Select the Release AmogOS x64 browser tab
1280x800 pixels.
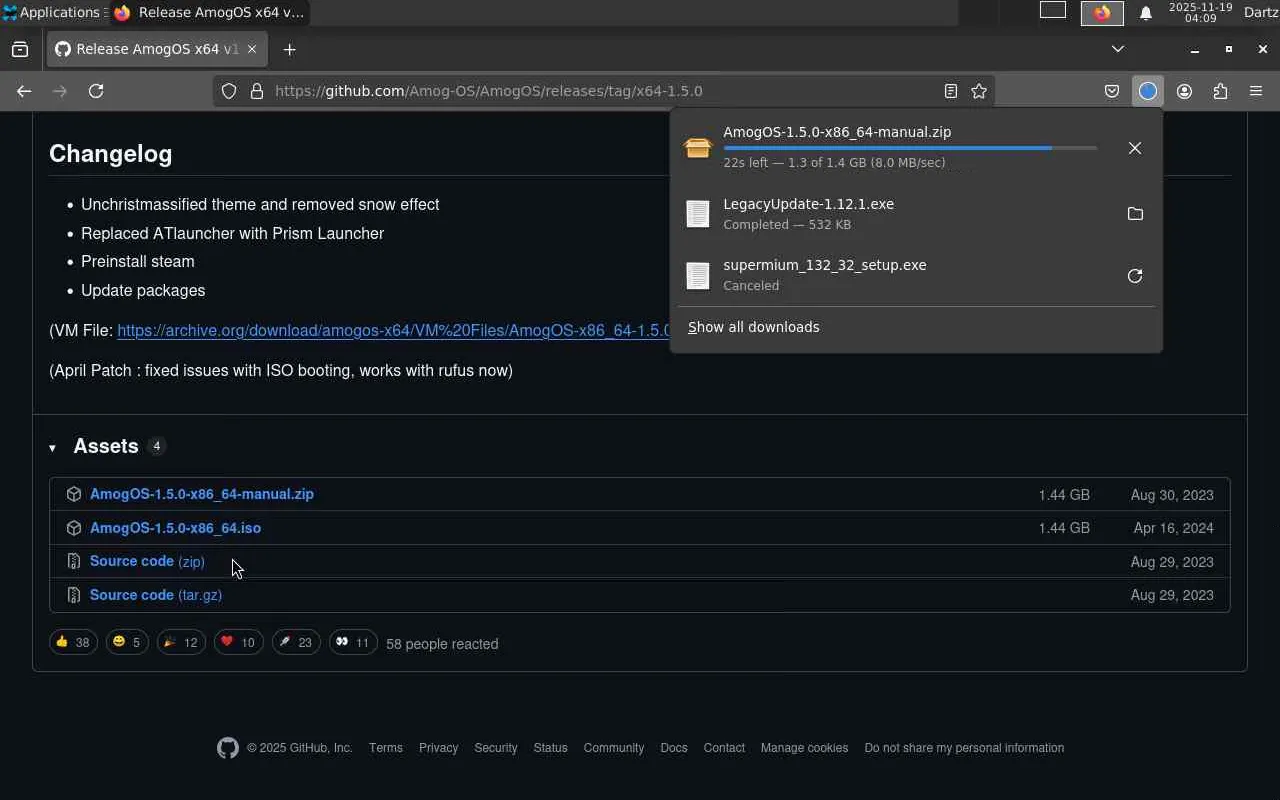(156, 49)
